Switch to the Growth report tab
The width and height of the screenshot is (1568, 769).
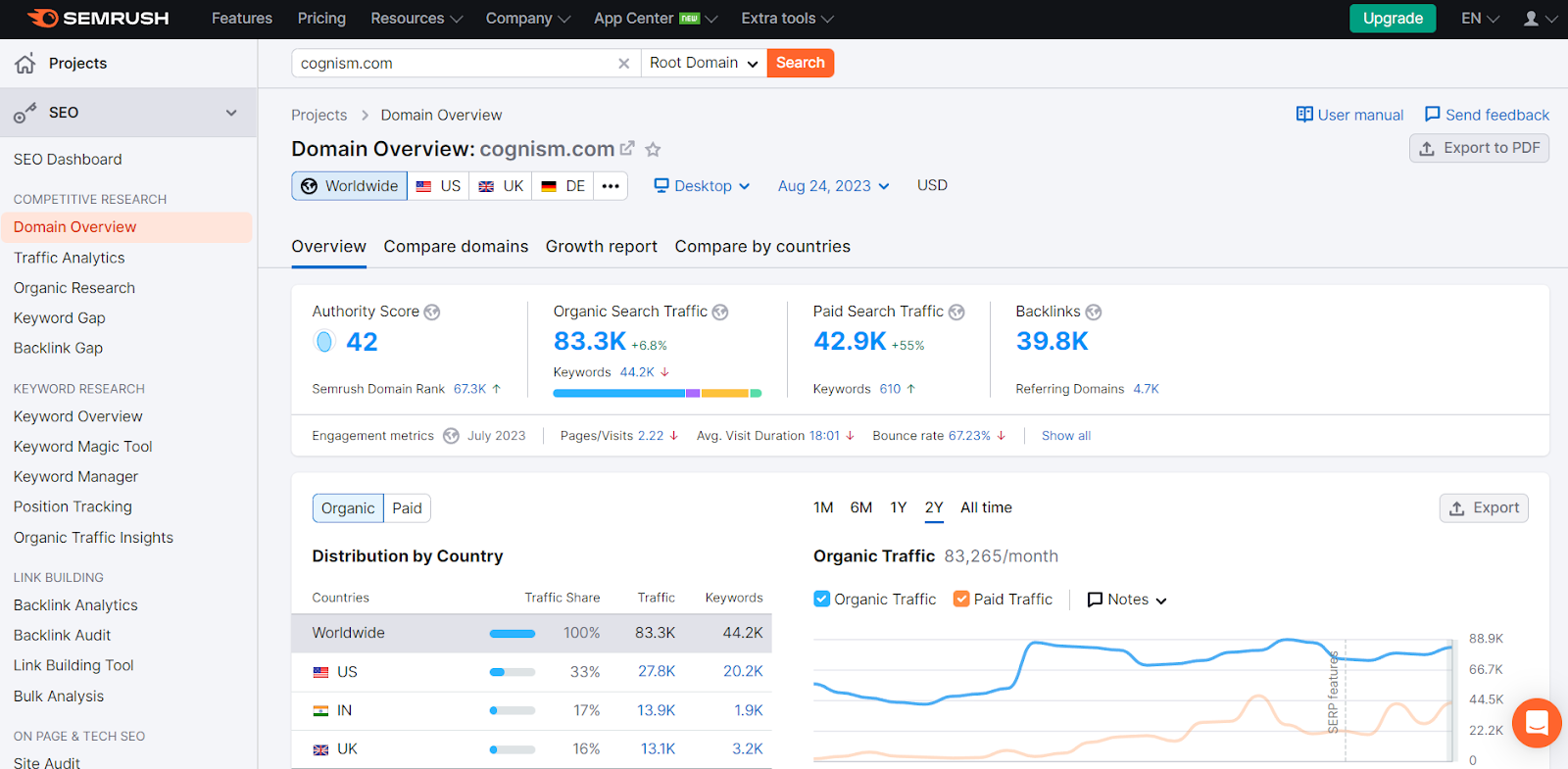(x=602, y=247)
